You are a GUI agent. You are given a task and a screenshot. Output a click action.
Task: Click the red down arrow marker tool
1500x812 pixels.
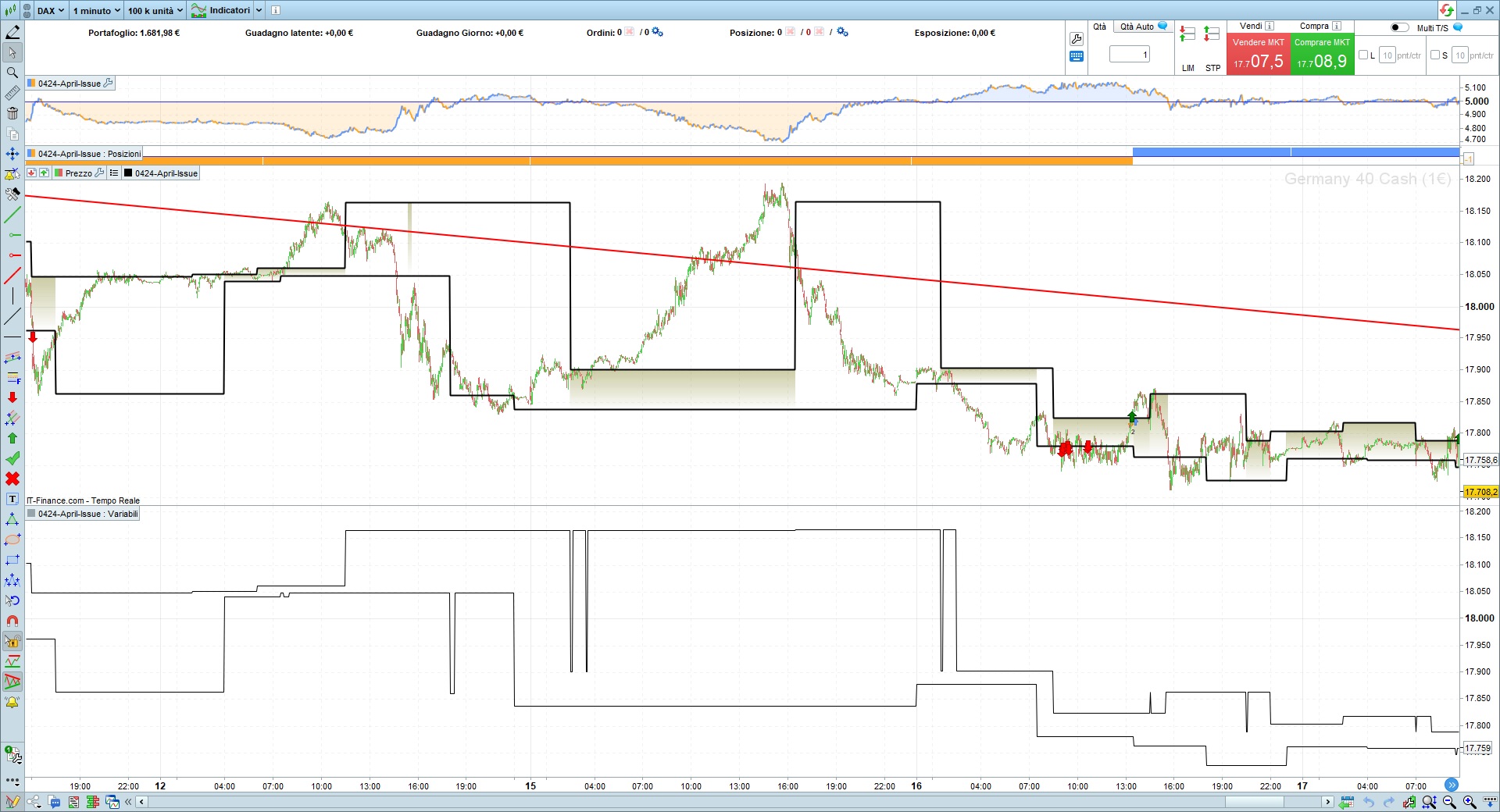point(12,397)
